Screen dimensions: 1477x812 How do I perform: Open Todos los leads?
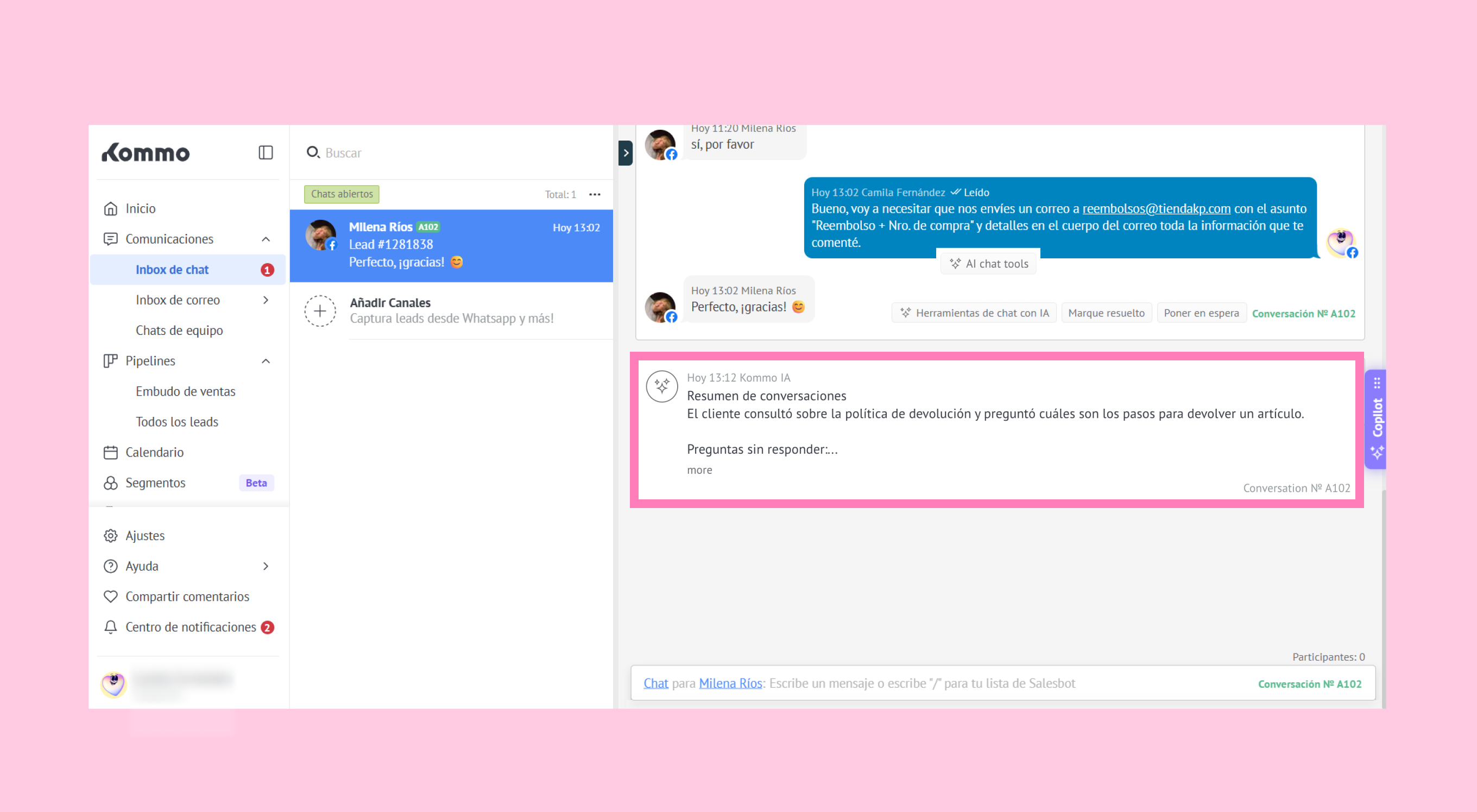tap(177, 422)
